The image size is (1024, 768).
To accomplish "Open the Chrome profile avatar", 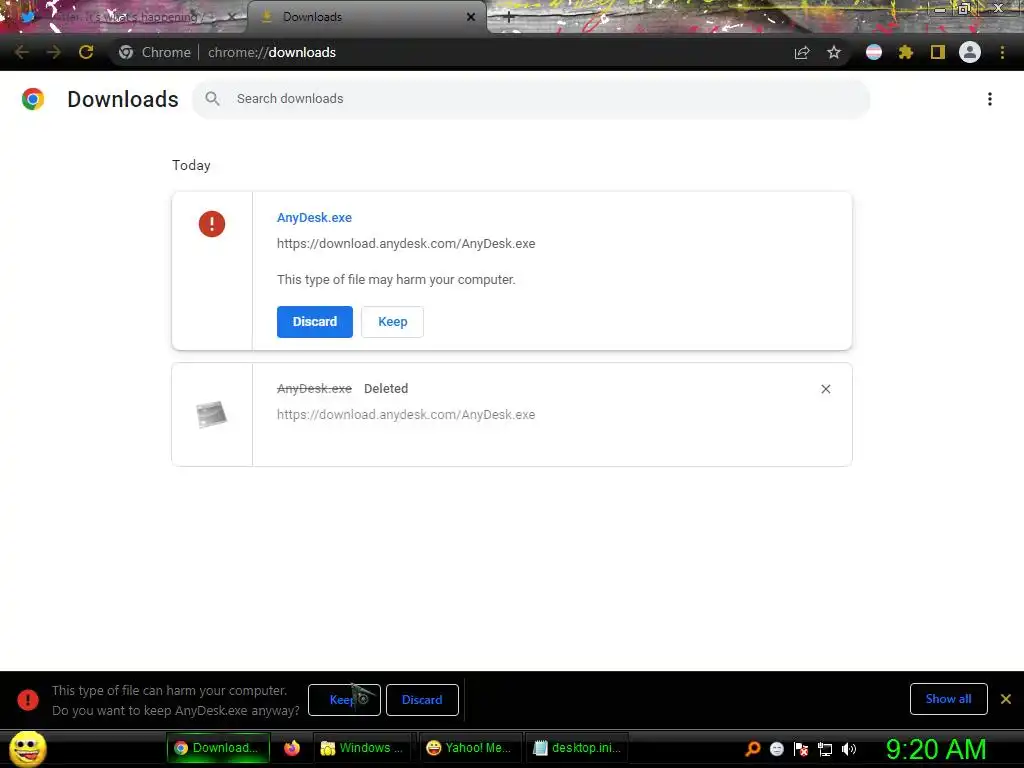I will click(970, 52).
